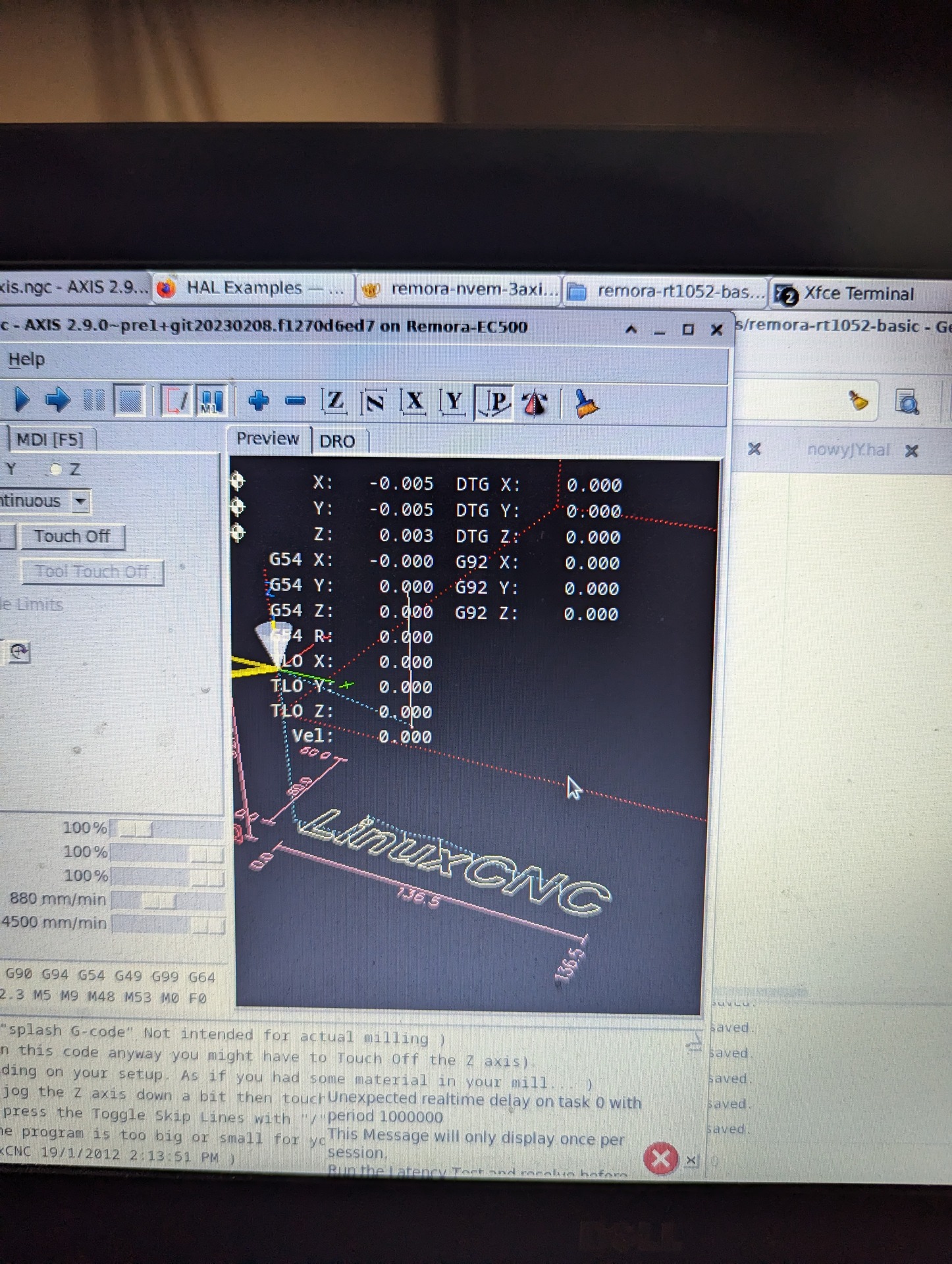Click the search icon in the editor window
This screenshot has height=1264, width=952.
(x=907, y=402)
